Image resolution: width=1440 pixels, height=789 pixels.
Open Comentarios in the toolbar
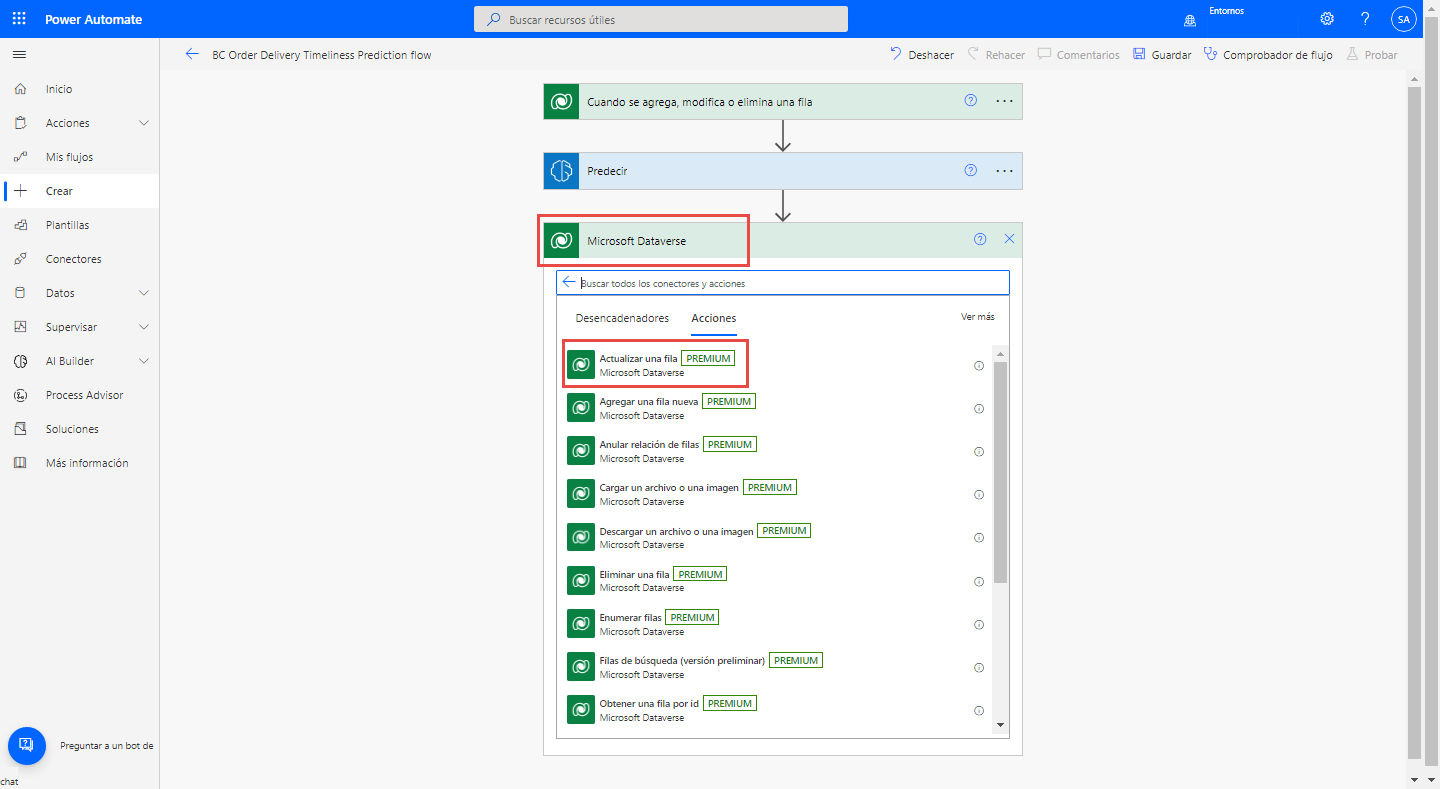pos(1079,55)
